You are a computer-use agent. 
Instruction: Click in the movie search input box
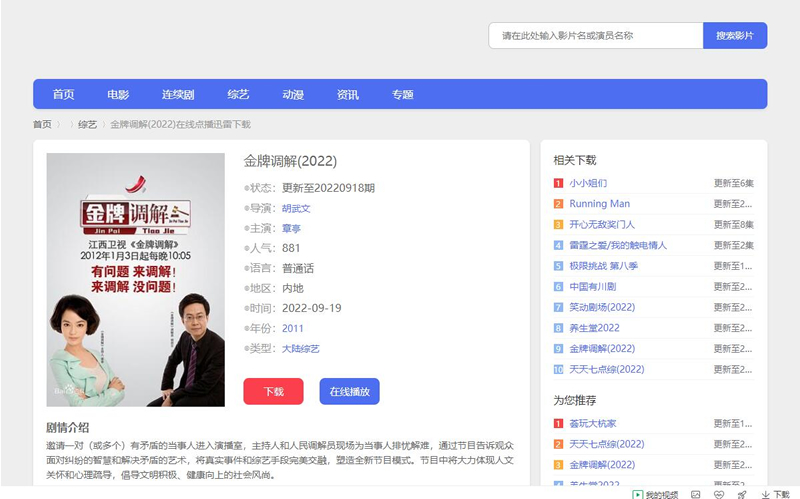pos(595,36)
